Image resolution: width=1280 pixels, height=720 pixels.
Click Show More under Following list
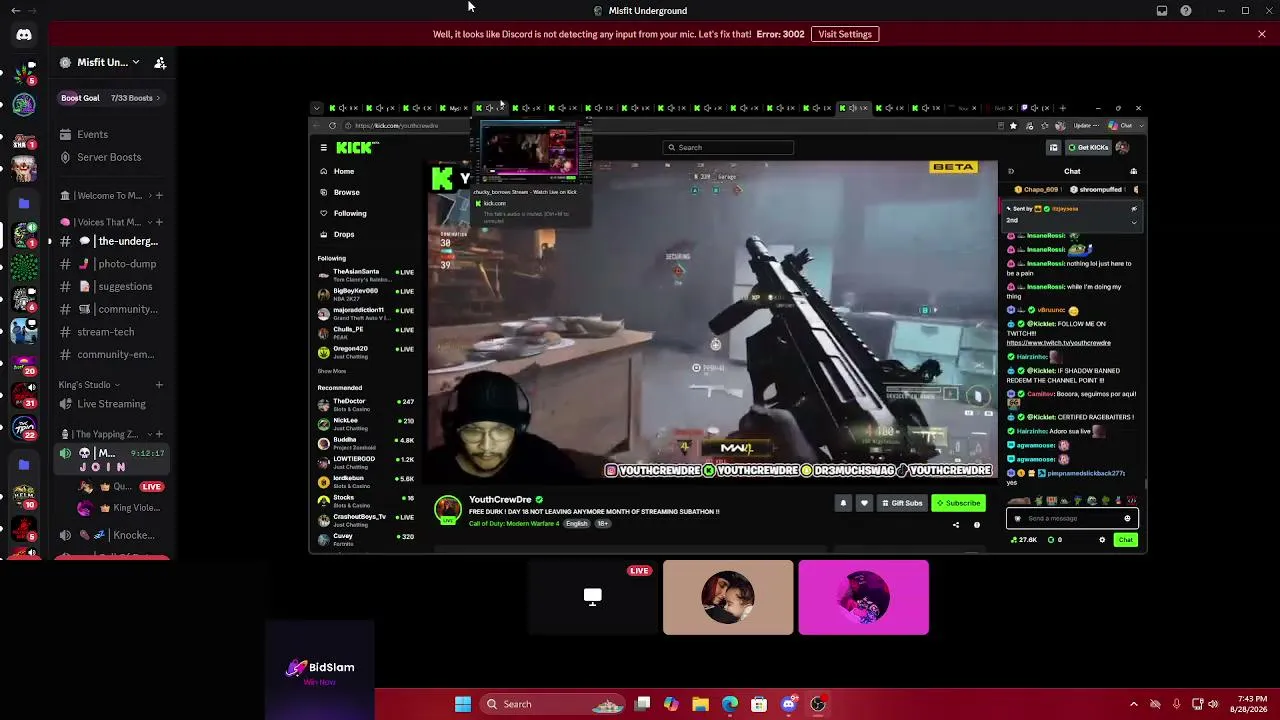pos(332,371)
